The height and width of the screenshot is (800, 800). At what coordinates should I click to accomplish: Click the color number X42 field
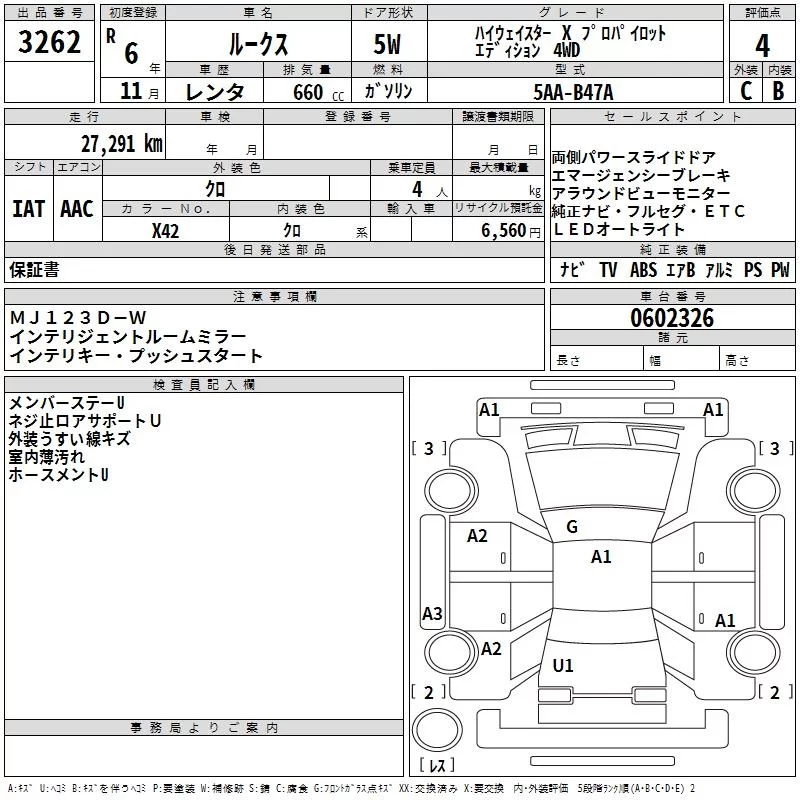(x=166, y=230)
